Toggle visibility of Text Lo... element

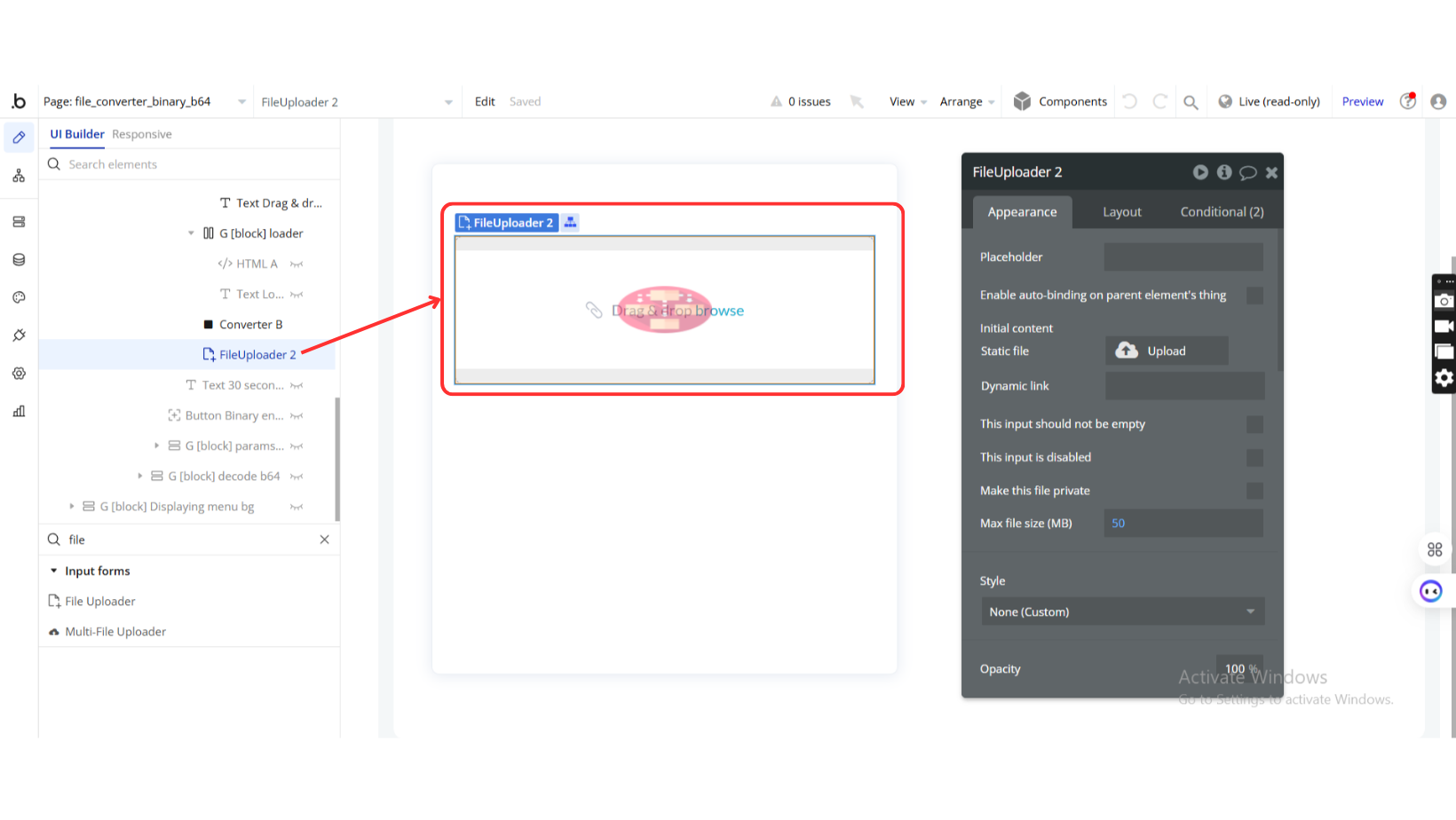(297, 295)
